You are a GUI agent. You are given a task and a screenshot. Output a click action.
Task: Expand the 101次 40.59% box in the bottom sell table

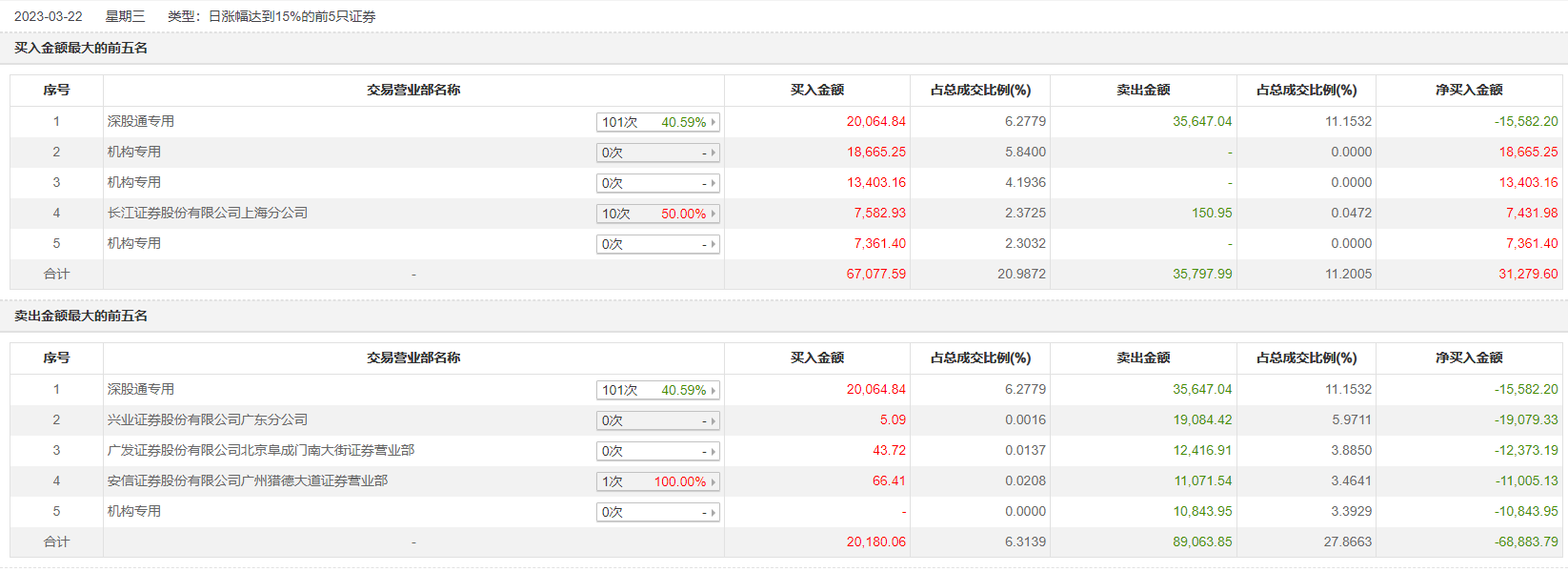[x=657, y=390]
